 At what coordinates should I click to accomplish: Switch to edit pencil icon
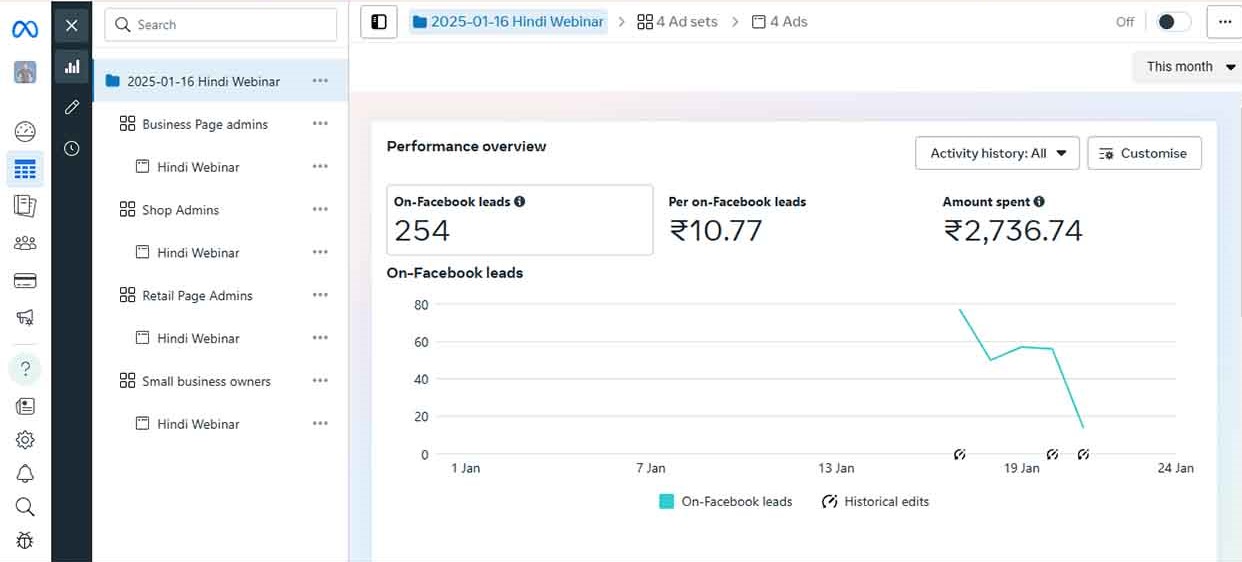point(72,107)
